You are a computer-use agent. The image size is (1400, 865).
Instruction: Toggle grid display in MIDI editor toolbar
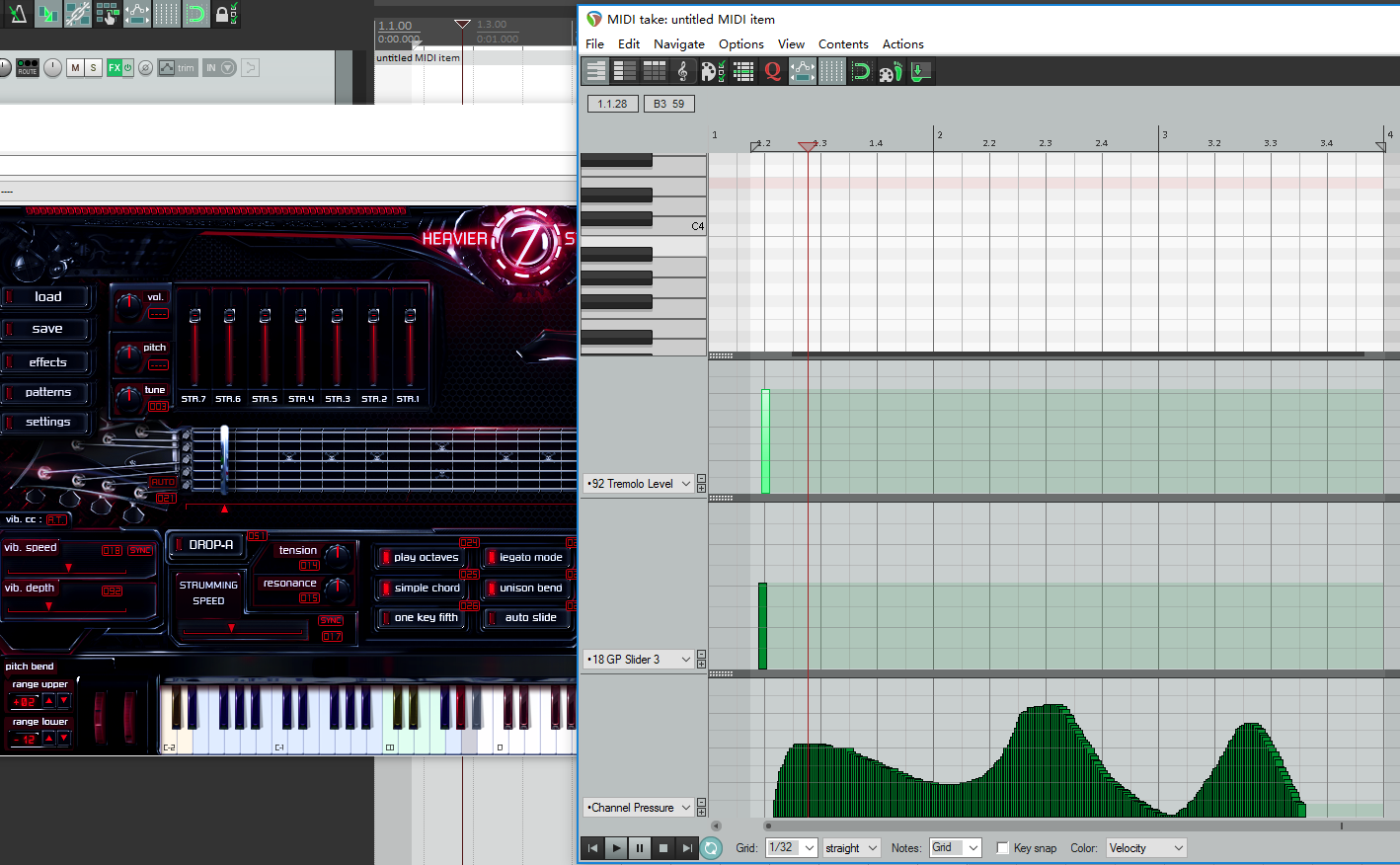click(x=831, y=71)
